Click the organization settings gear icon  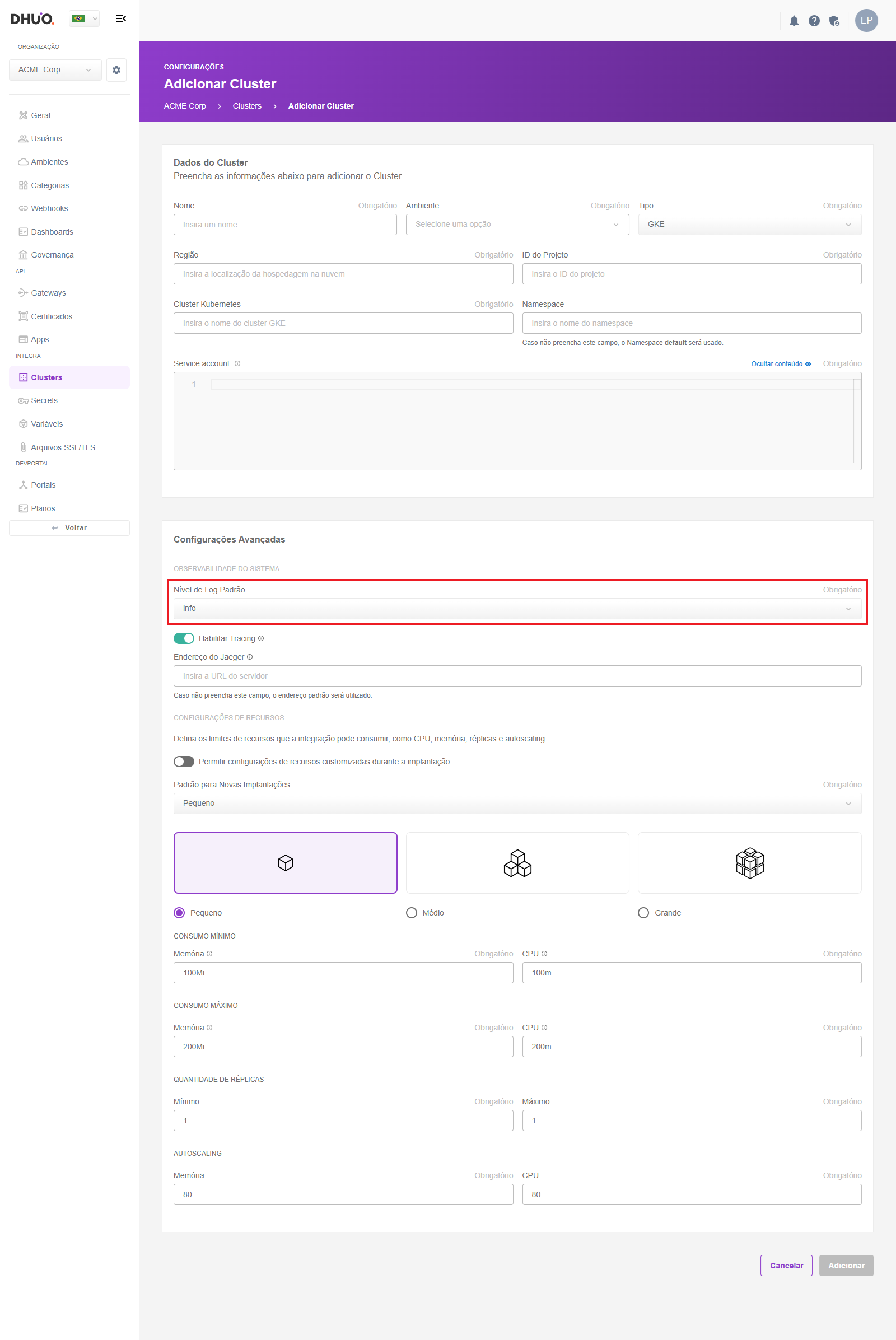coord(116,69)
